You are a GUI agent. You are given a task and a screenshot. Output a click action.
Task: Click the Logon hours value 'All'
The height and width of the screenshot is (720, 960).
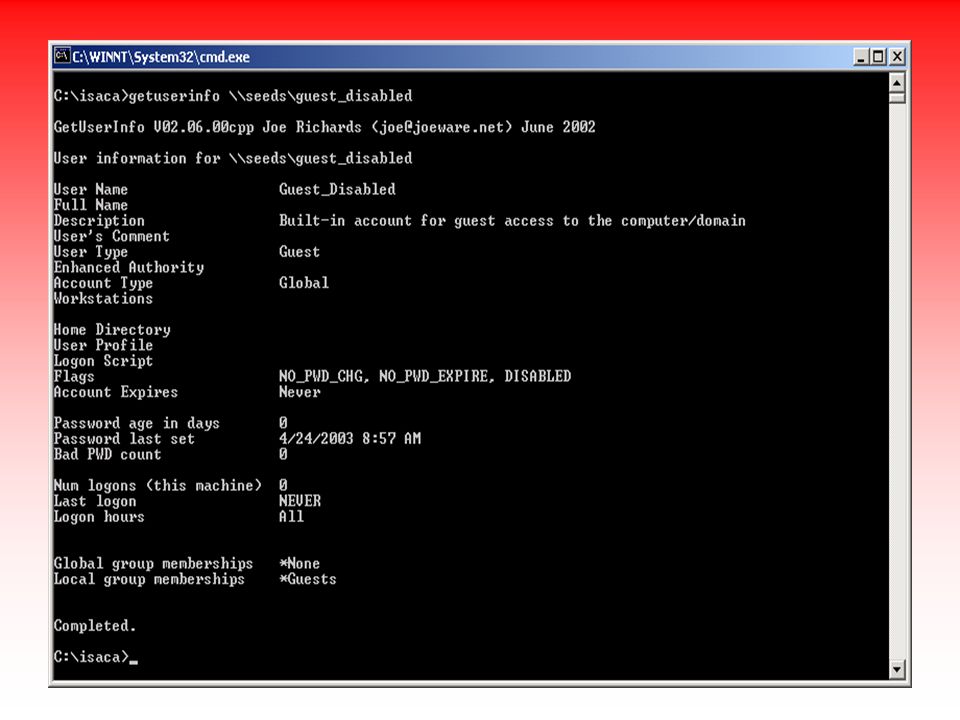pyautogui.click(x=291, y=517)
